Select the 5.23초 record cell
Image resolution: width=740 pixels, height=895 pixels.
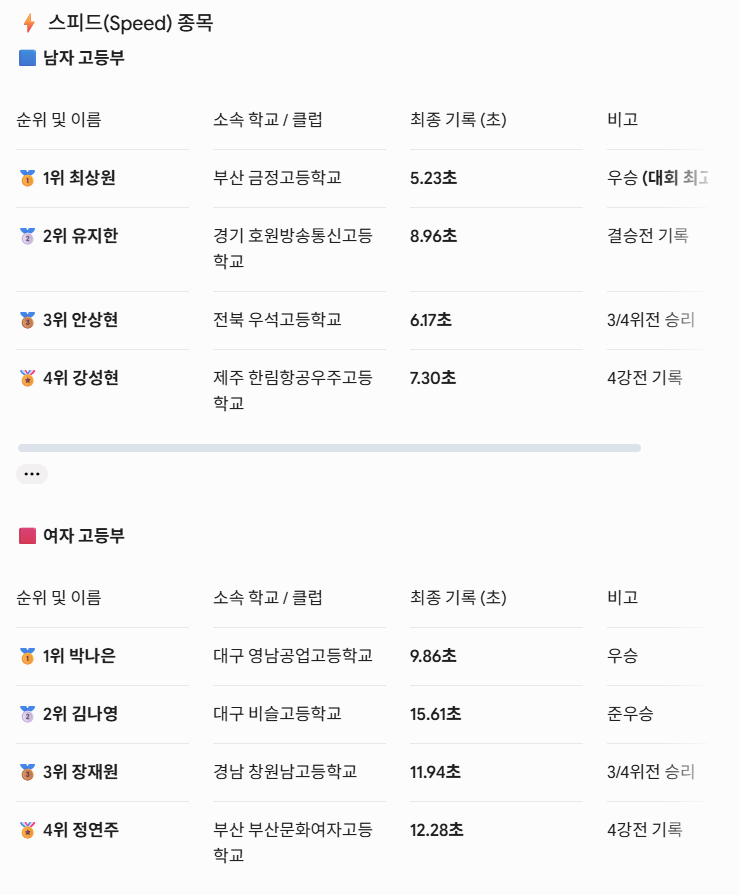[x=433, y=178]
